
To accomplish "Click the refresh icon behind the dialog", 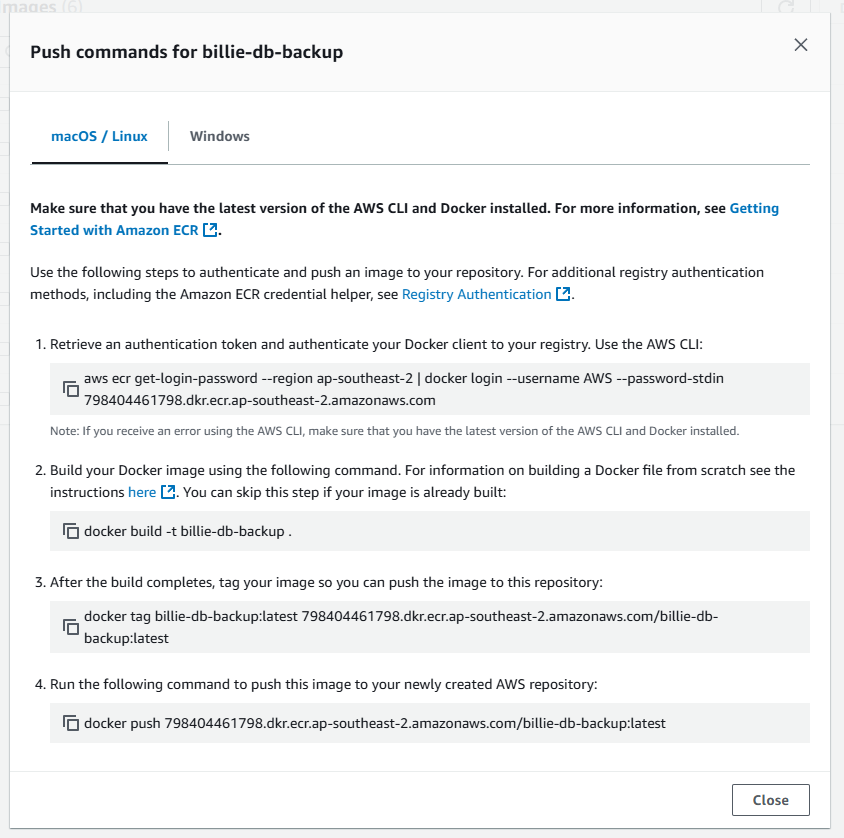I will [786, 6].
